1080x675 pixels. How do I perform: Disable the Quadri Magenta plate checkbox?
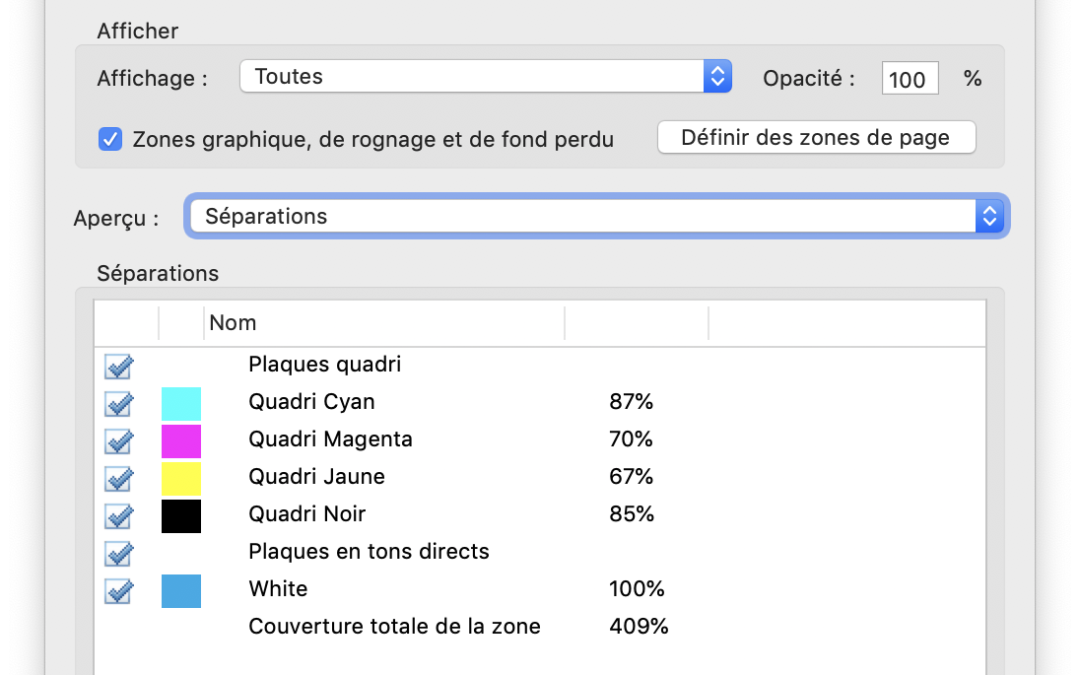point(119,441)
